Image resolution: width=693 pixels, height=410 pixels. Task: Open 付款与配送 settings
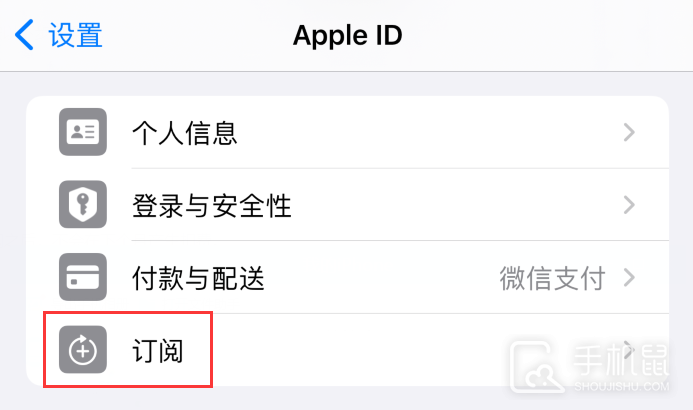coord(347,277)
